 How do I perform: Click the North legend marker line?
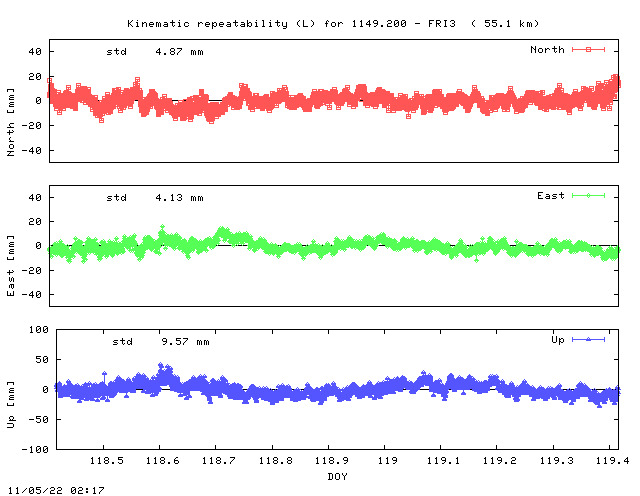click(x=588, y=49)
